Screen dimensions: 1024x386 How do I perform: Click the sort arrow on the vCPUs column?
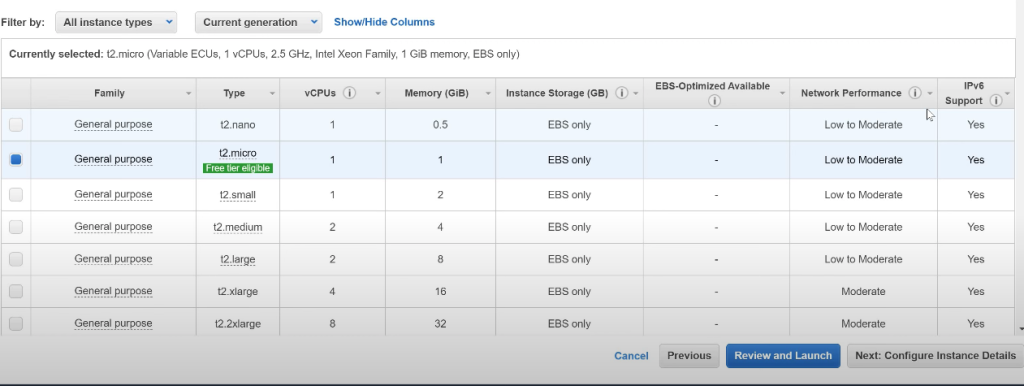point(377,94)
